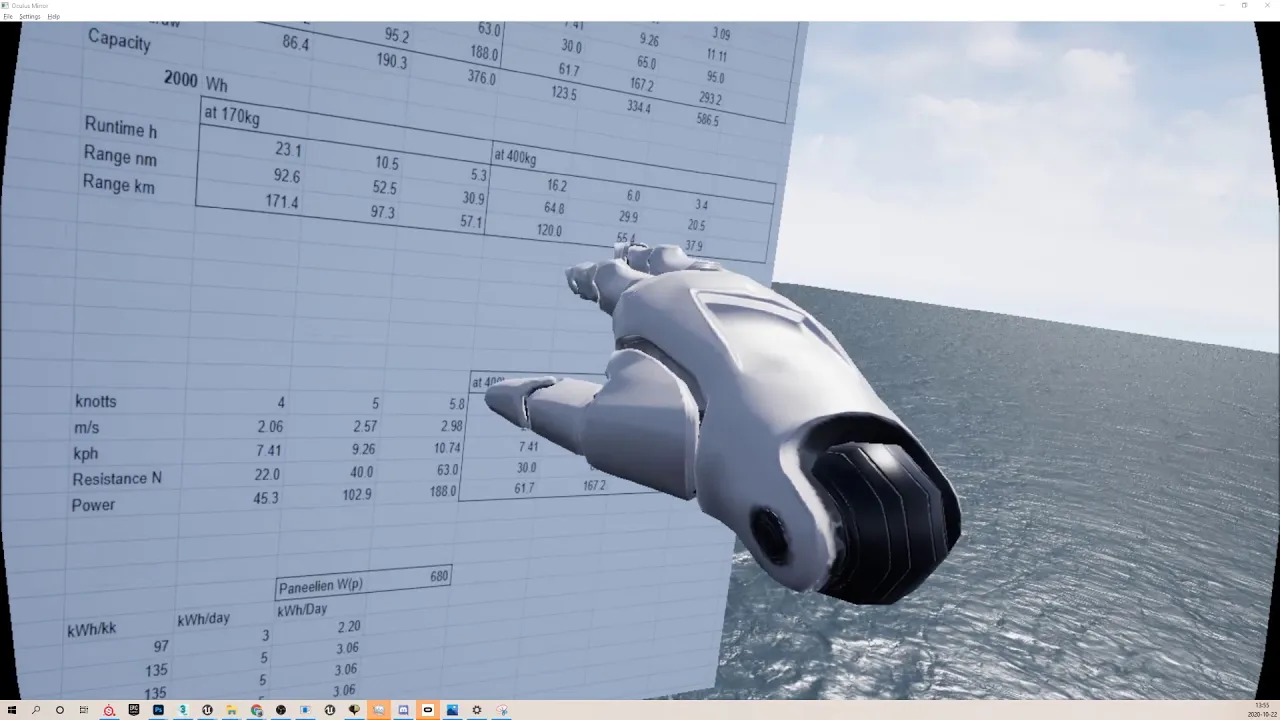Select the 'Resistance N' row label

(x=117, y=479)
